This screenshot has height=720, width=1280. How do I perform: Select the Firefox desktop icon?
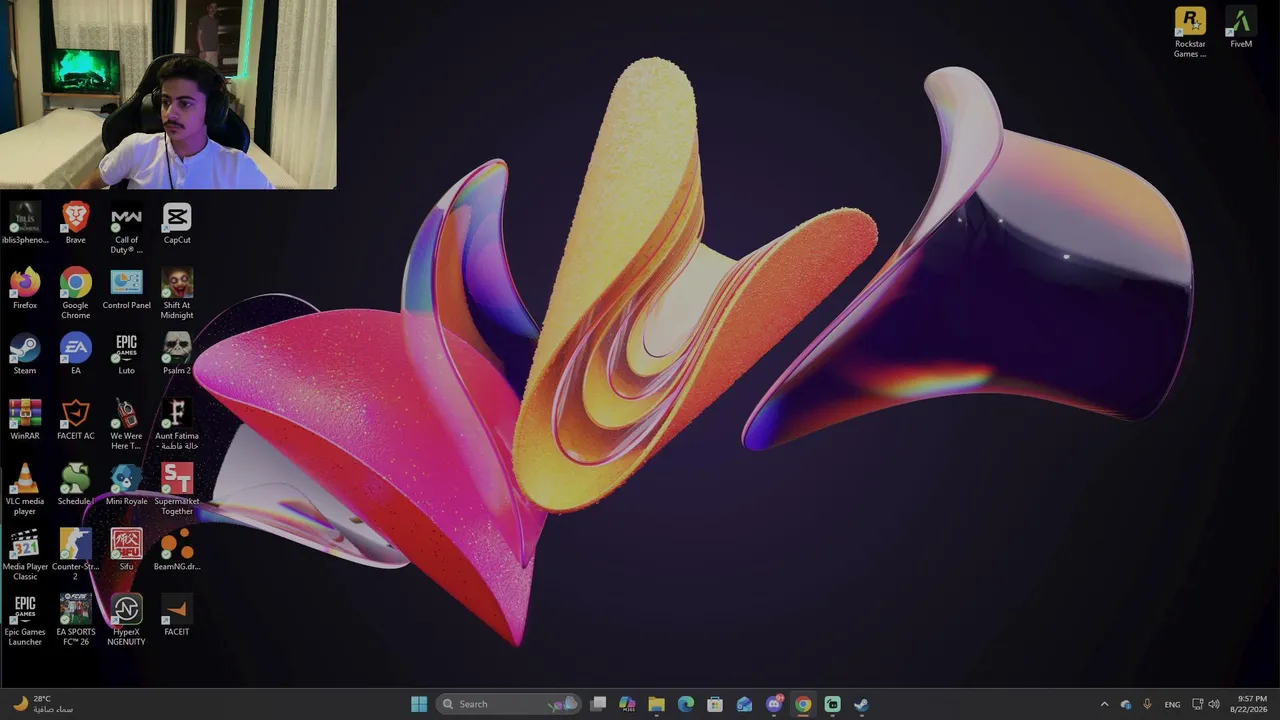click(25, 289)
